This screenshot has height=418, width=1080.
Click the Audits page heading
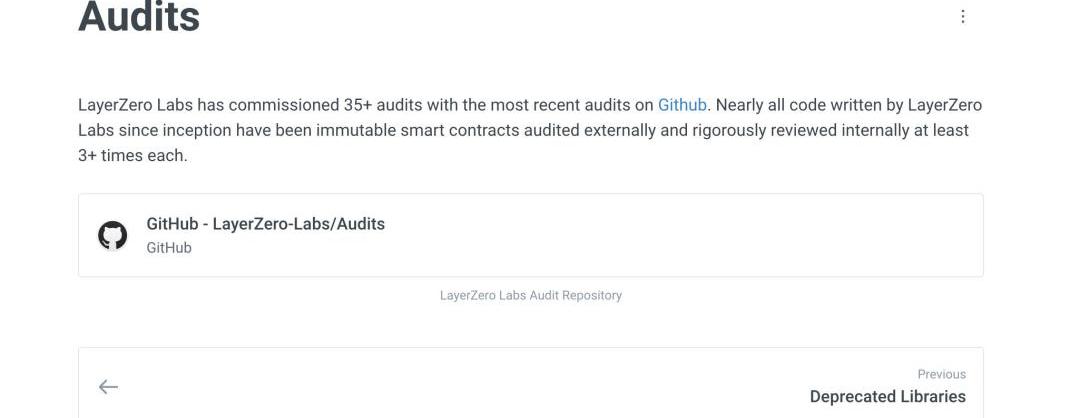click(139, 17)
